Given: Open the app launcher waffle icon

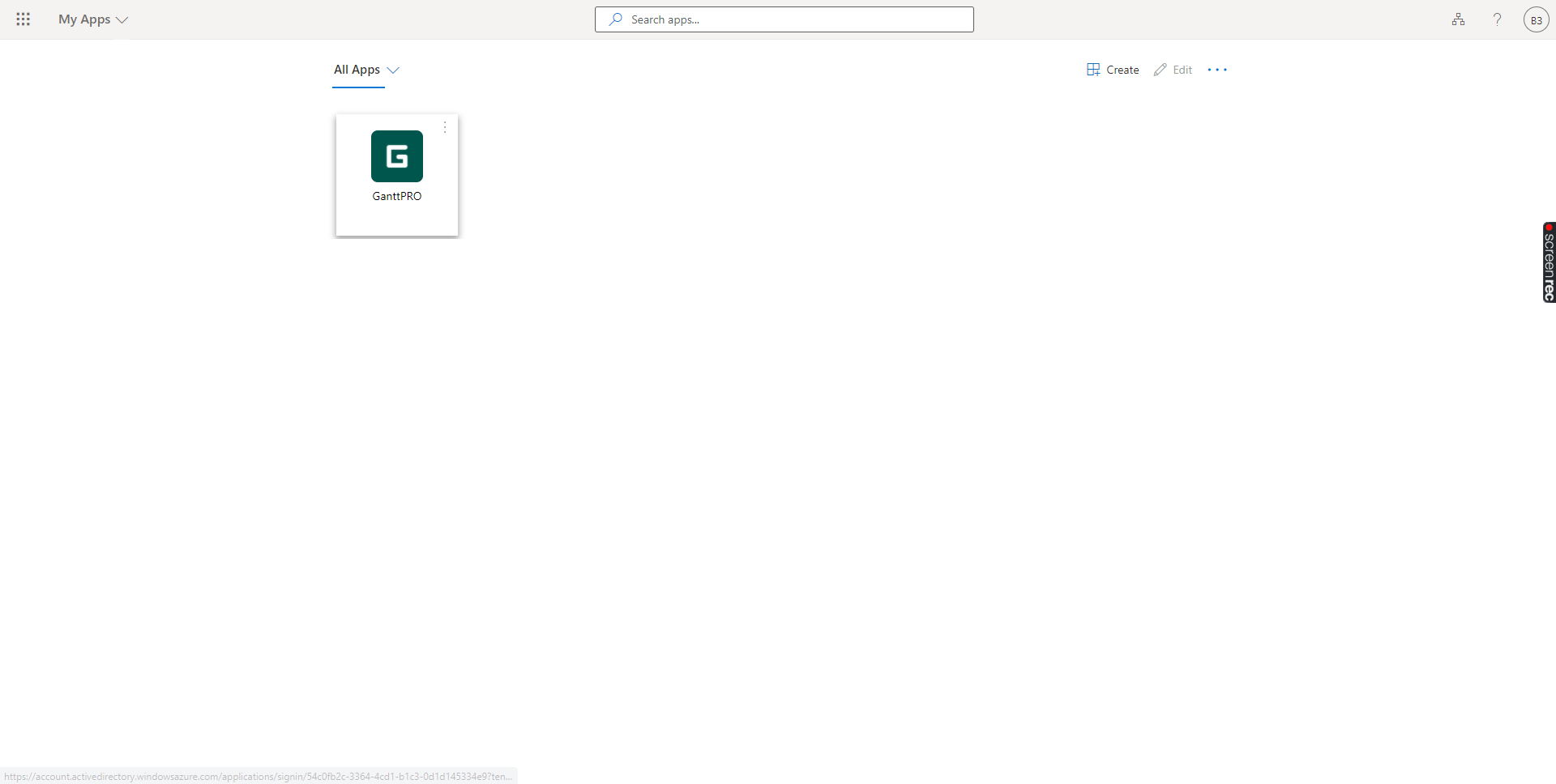Looking at the screenshot, I should [23, 19].
